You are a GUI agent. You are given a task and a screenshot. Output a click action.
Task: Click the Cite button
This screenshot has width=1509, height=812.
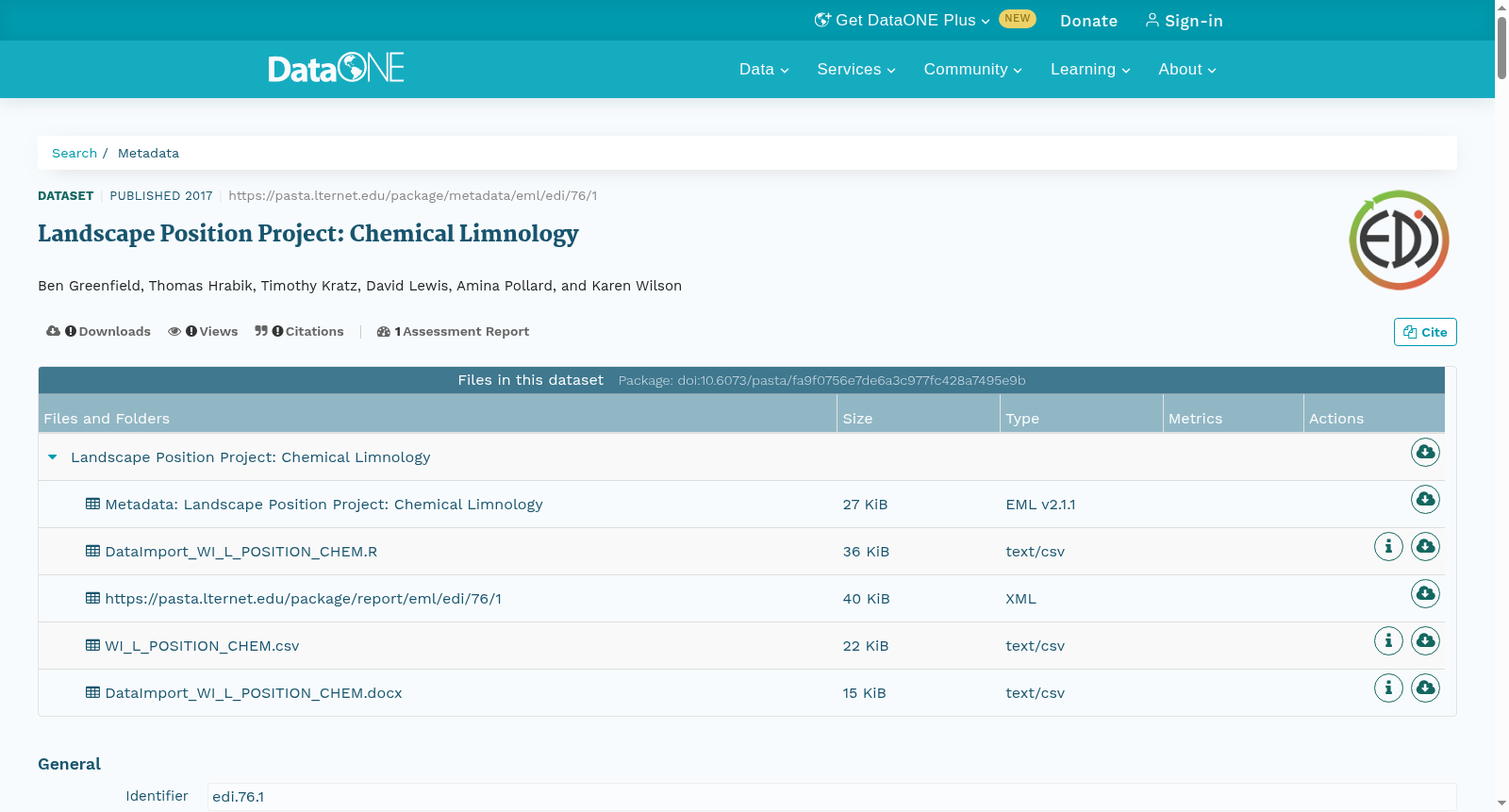[1425, 332]
